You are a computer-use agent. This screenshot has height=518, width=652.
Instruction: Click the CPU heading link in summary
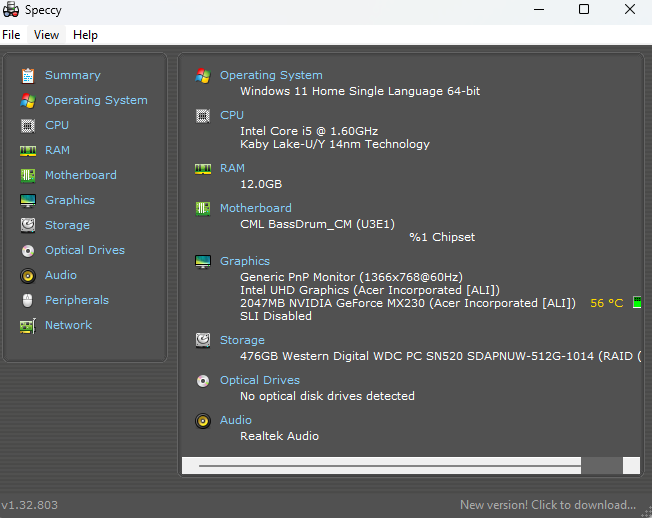pyautogui.click(x=232, y=115)
